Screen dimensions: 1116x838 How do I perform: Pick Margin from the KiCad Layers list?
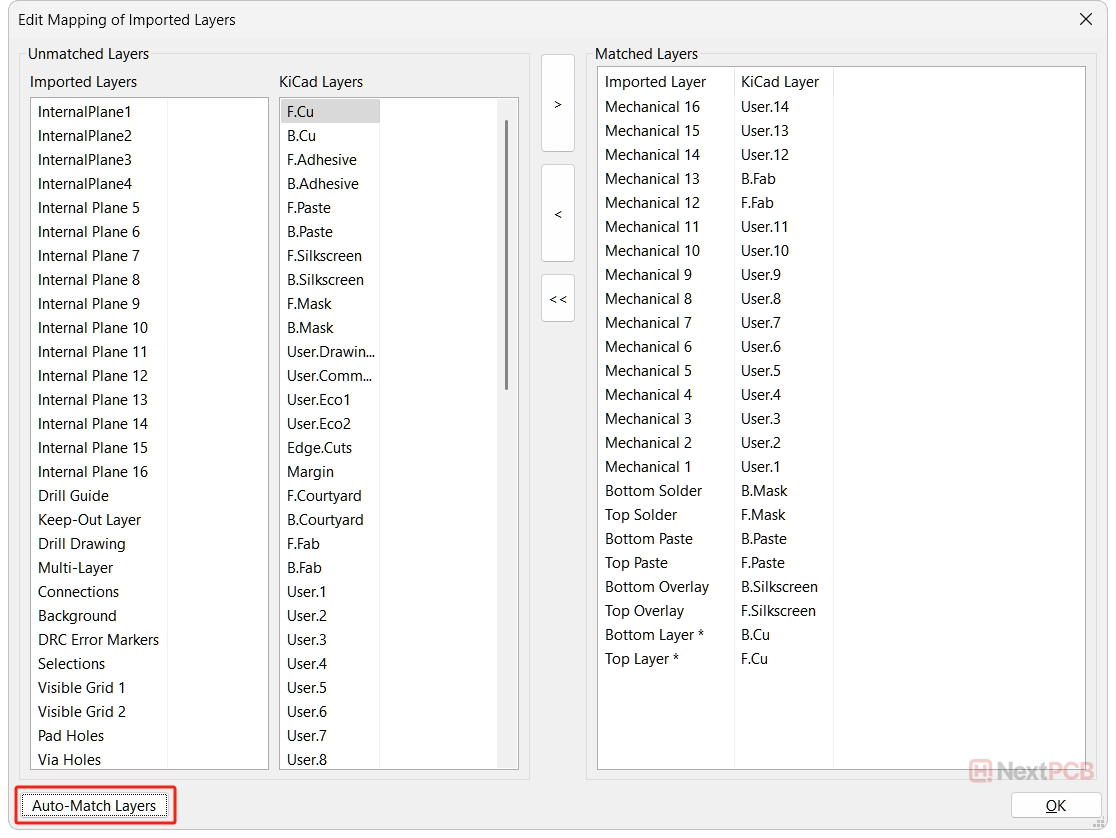tap(310, 472)
